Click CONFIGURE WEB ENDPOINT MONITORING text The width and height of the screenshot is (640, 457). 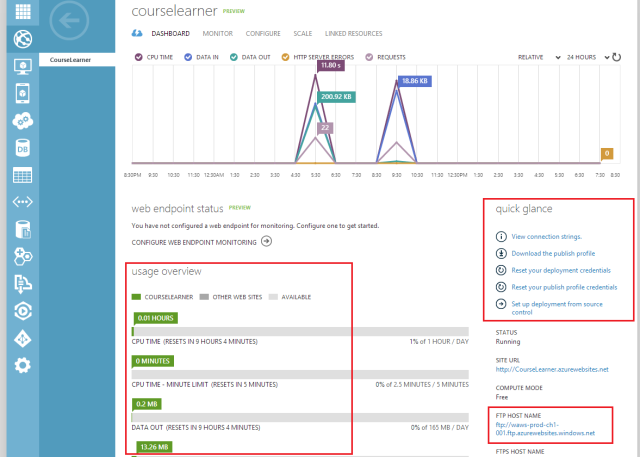[x=194, y=242]
